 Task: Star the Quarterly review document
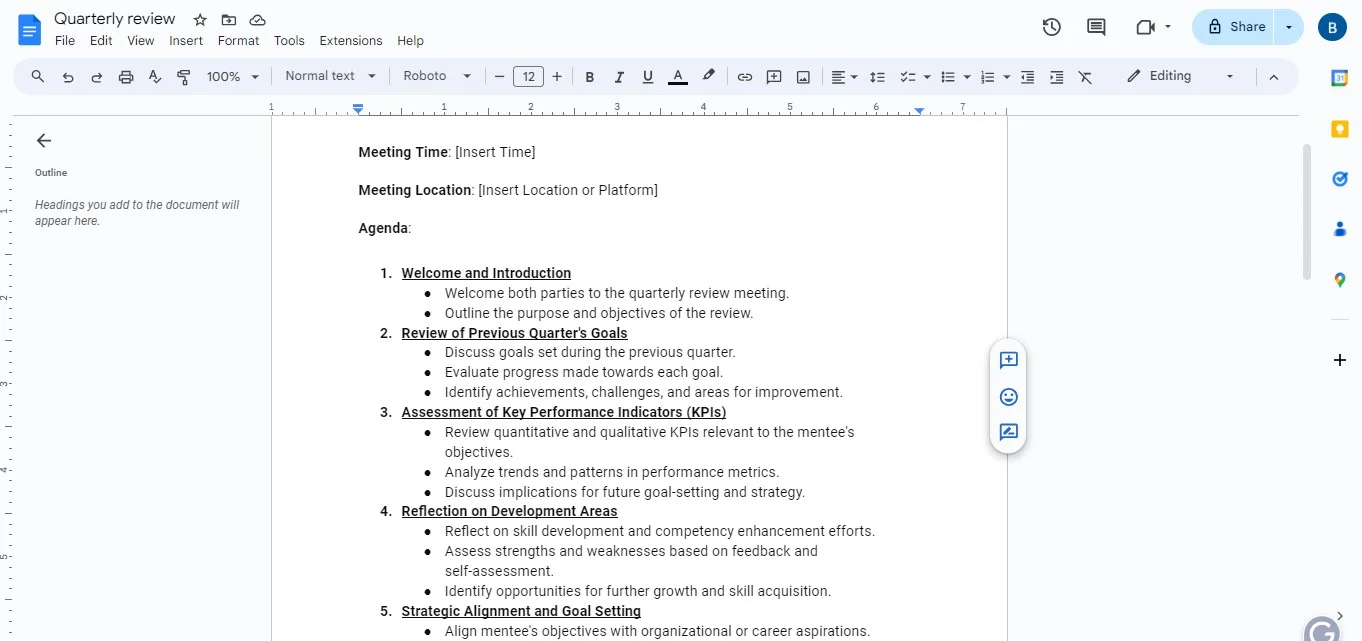pyautogui.click(x=200, y=20)
